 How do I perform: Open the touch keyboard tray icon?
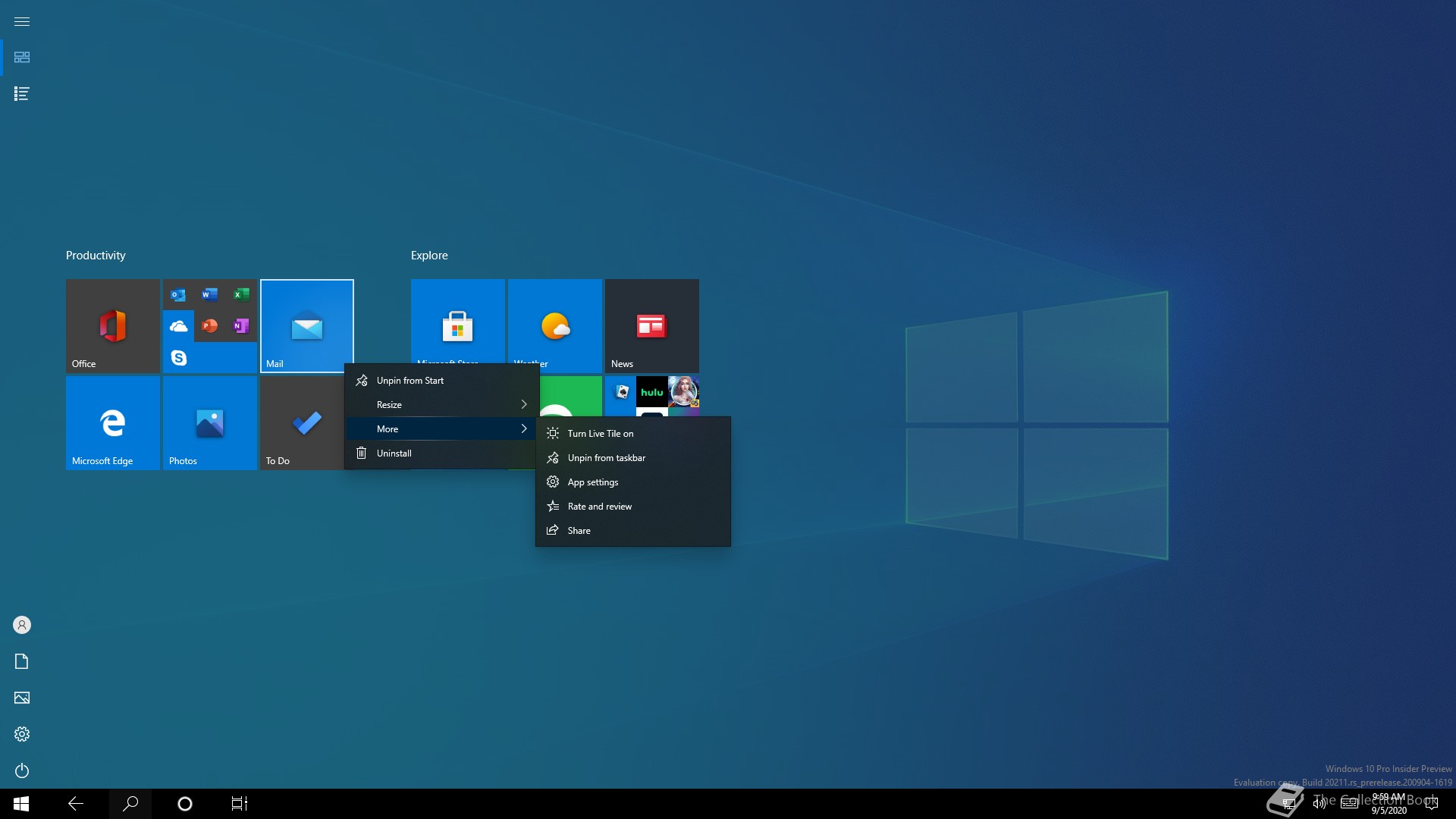[1349, 804]
